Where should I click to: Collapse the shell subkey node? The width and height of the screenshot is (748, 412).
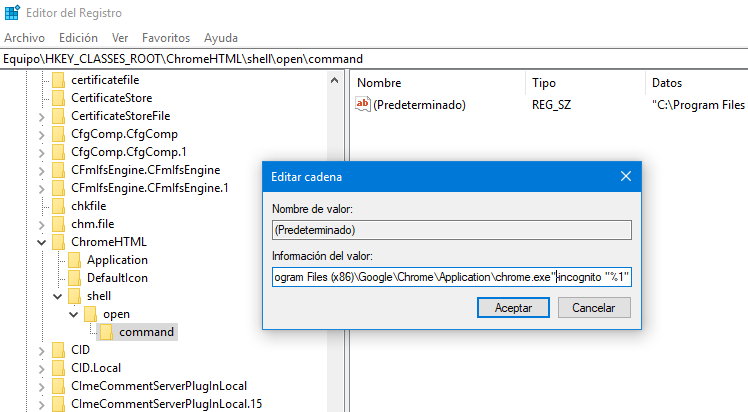pyautogui.click(x=57, y=296)
